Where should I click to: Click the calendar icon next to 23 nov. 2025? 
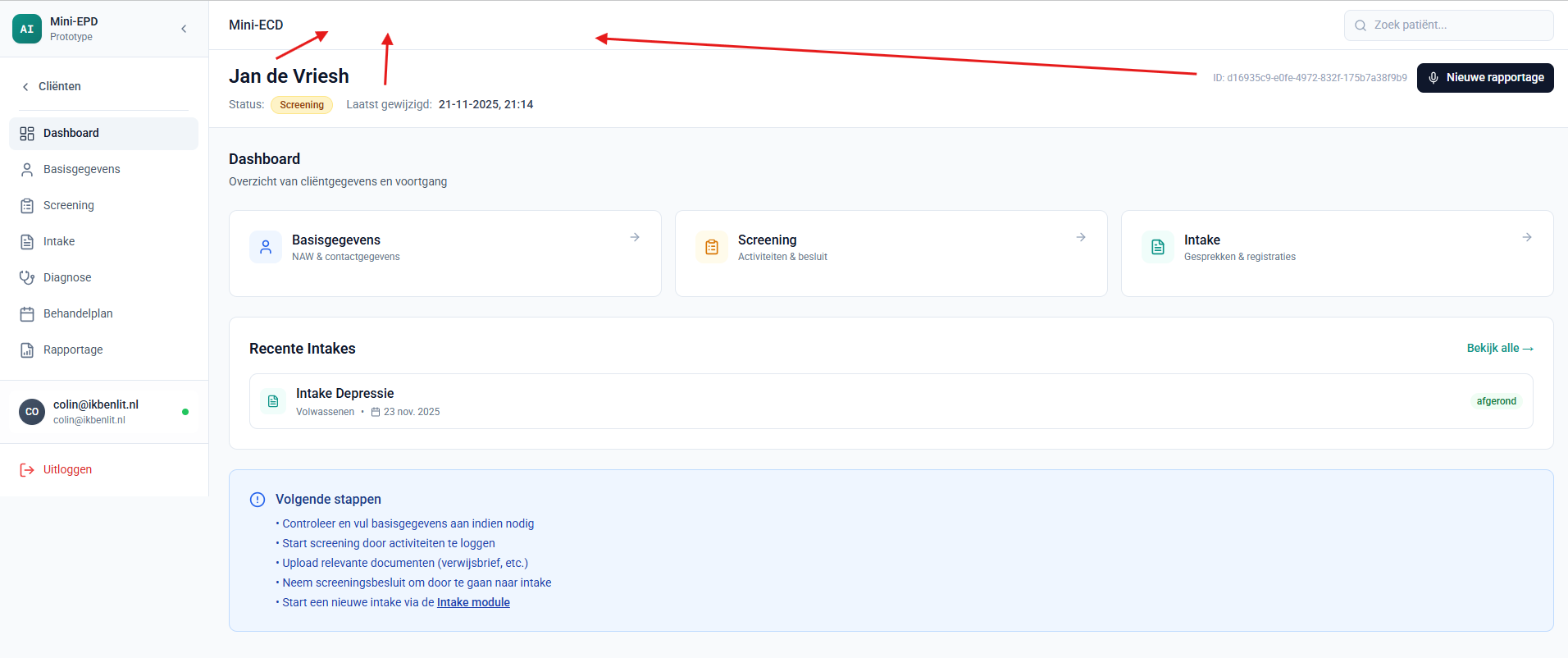pos(376,412)
